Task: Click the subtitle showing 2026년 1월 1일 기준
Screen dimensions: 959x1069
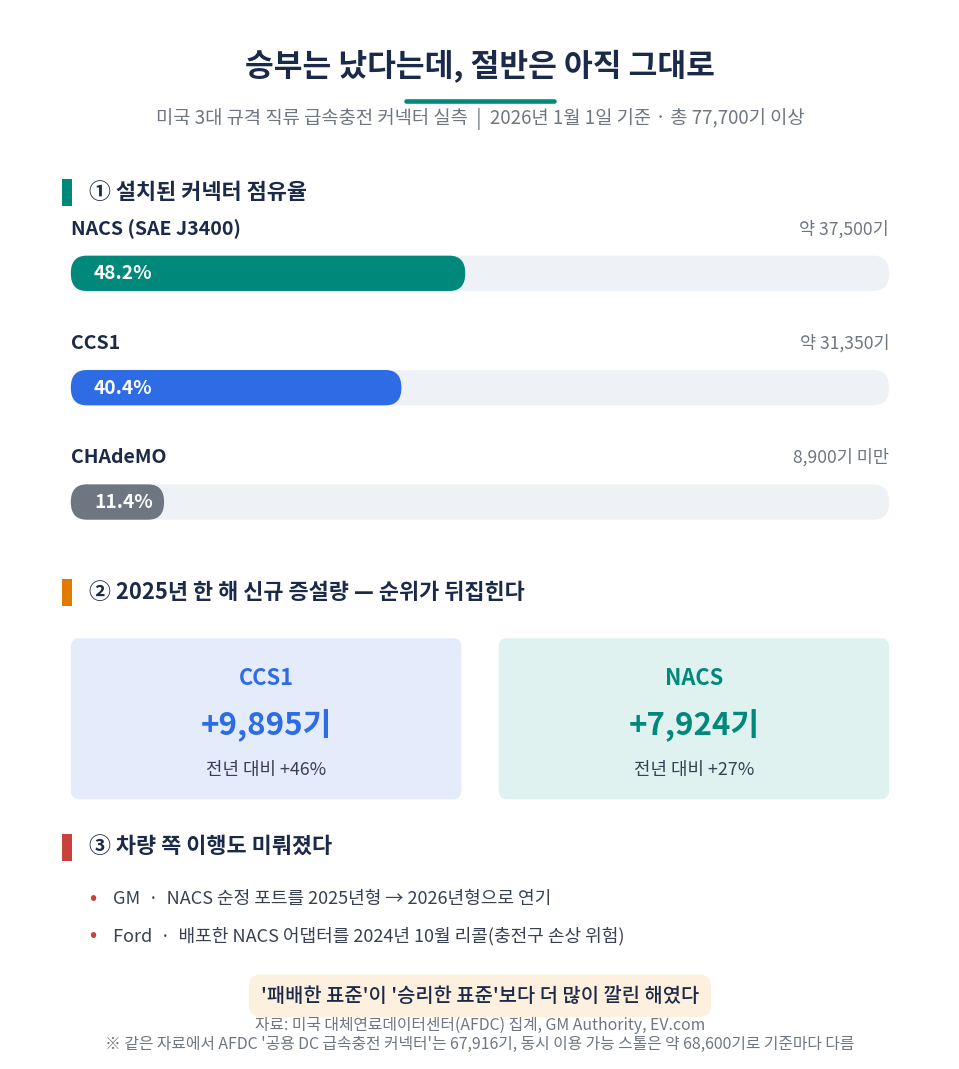Action: point(480,117)
